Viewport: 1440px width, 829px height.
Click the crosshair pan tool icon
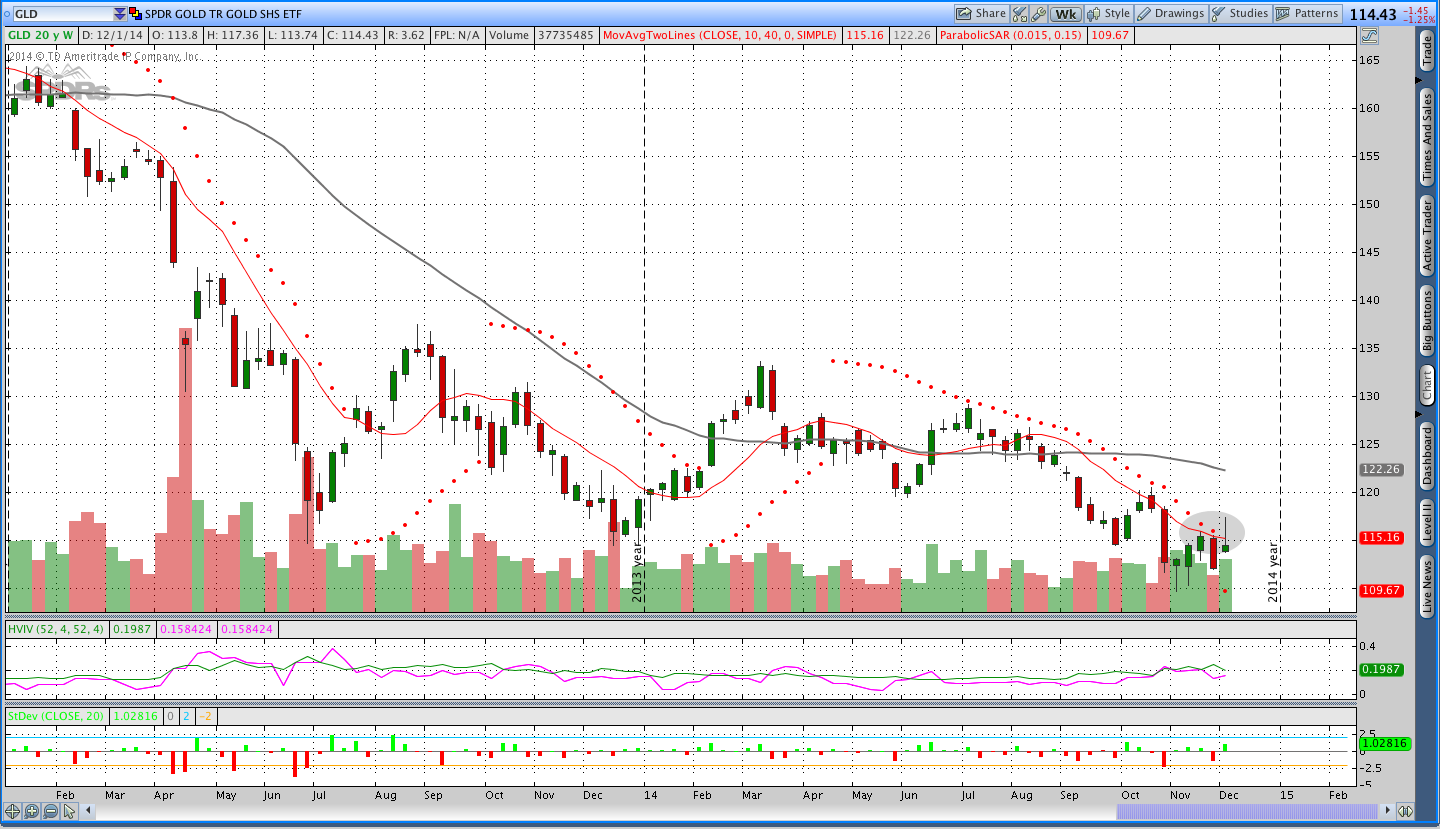coord(14,811)
